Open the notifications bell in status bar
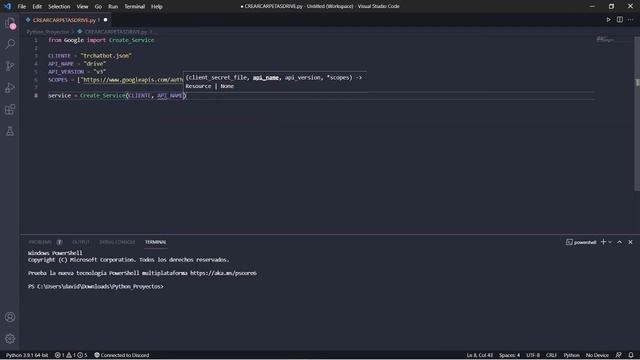Viewport: 640px width, 360px height. pyautogui.click(x=631, y=355)
